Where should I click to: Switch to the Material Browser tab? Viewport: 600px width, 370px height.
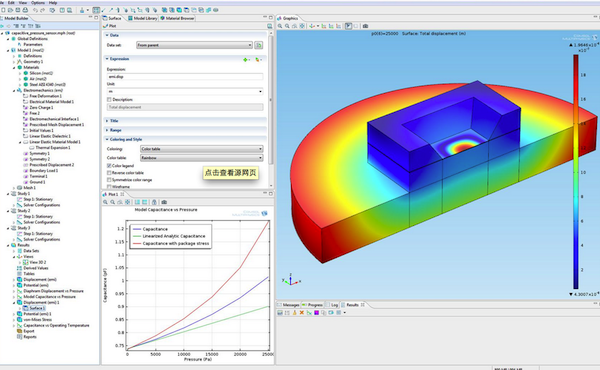coord(178,18)
